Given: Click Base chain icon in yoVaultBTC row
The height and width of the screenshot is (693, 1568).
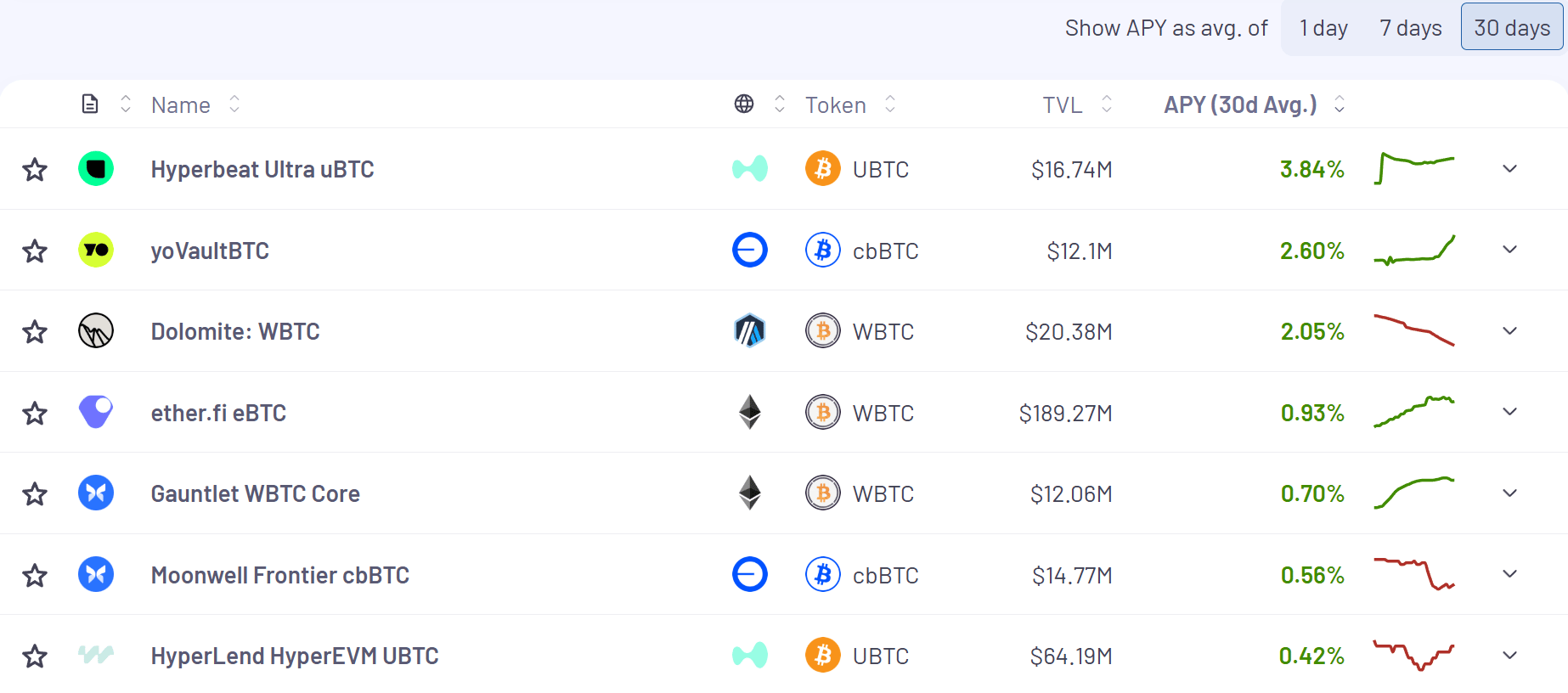Looking at the screenshot, I should (x=750, y=250).
